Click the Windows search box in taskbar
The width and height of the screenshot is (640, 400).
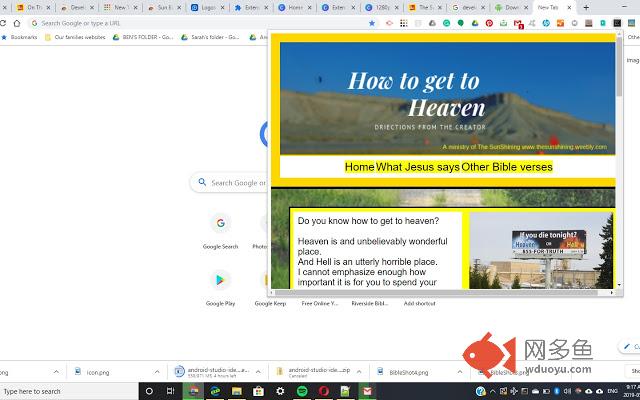click(x=69, y=391)
